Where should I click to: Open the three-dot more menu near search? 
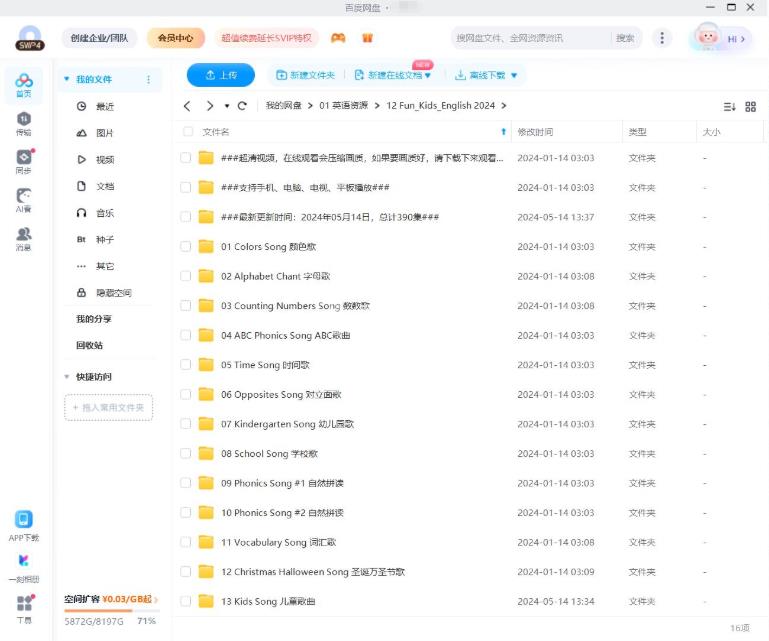[662, 38]
